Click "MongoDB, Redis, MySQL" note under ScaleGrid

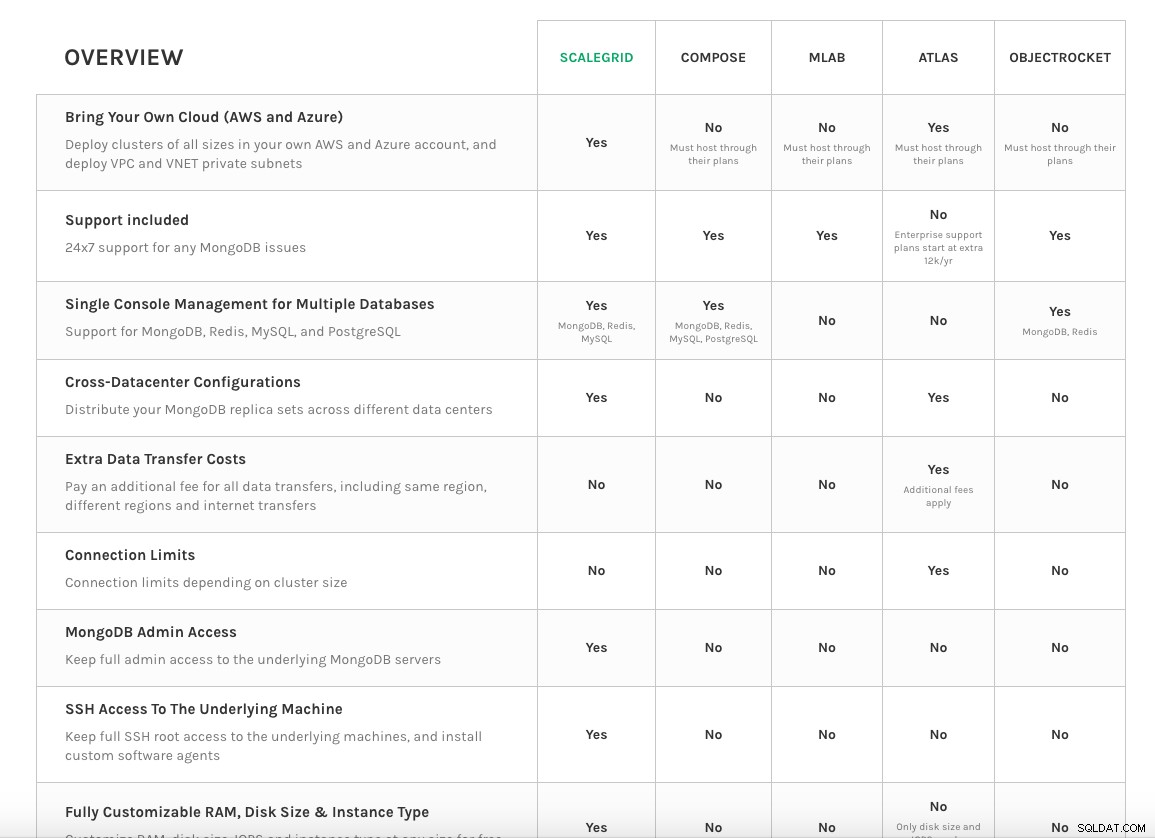(x=597, y=332)
